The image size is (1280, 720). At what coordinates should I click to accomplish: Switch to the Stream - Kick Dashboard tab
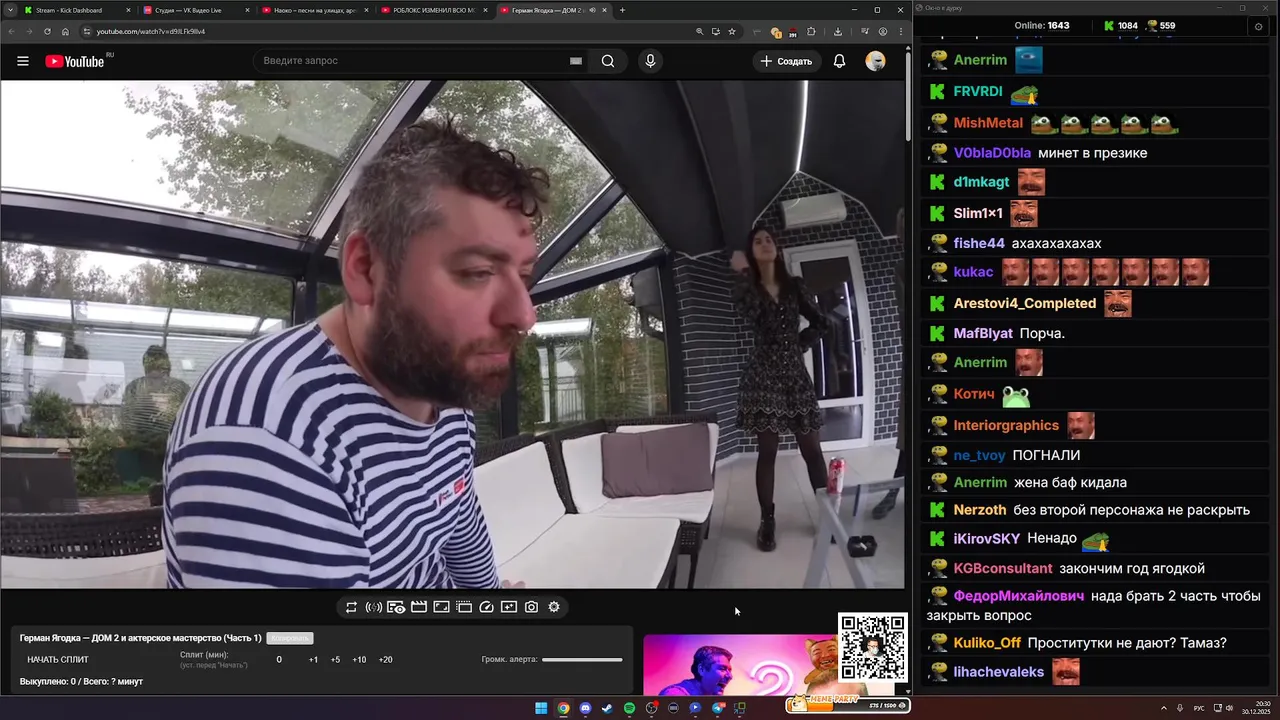76,10
